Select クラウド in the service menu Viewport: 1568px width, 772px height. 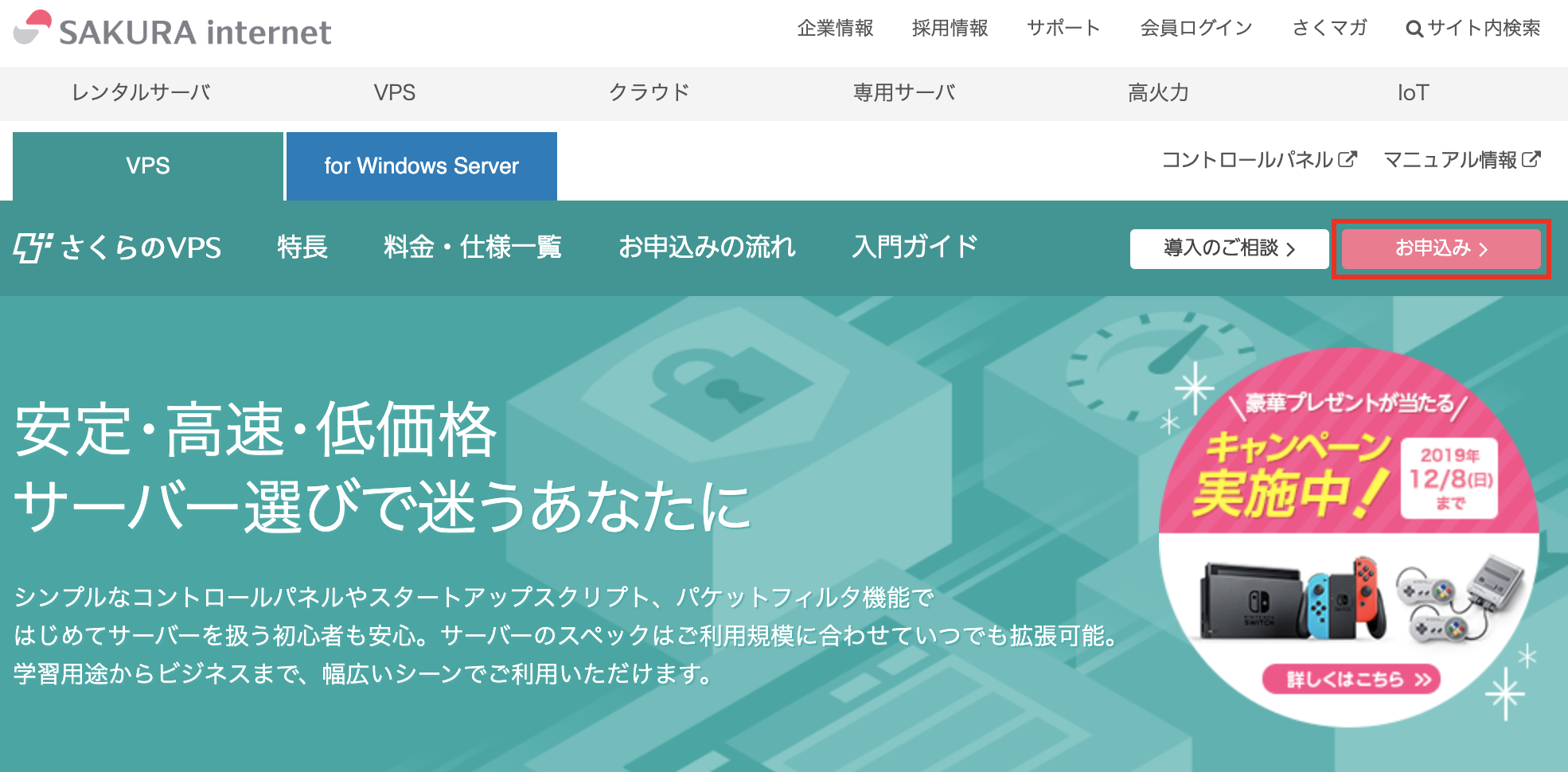click(x=649, y=92)
